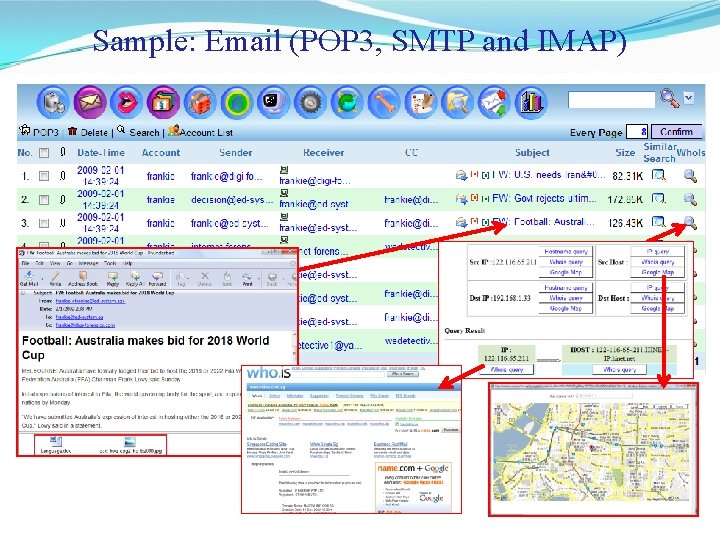Click Whois query under IP 122.116.65.211 result

(506, 370)
